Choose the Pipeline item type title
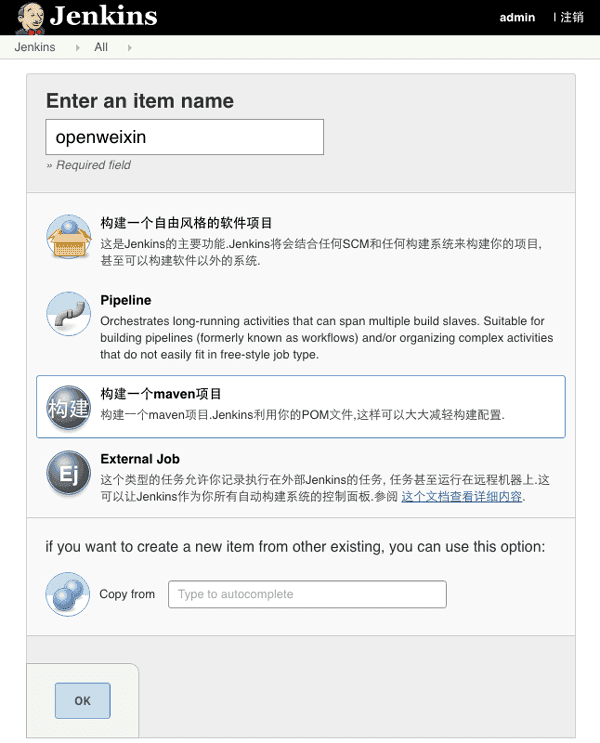600x743 pixels. click(126, 300)
